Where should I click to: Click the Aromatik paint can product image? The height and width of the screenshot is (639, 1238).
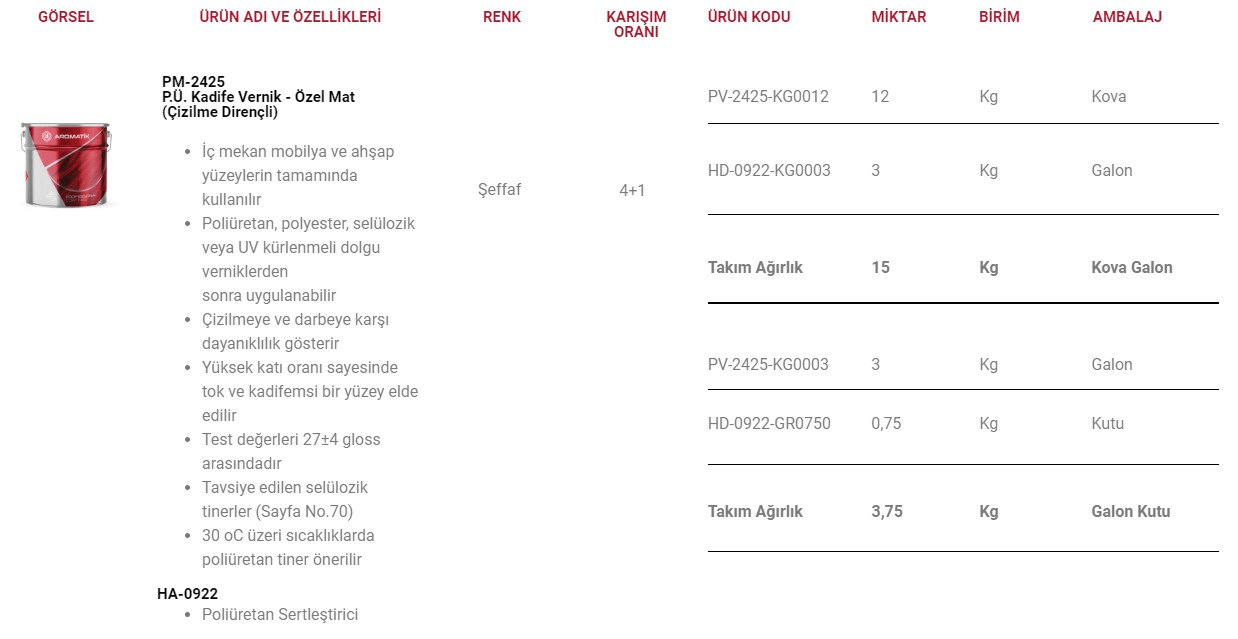(x=67, y=166)
